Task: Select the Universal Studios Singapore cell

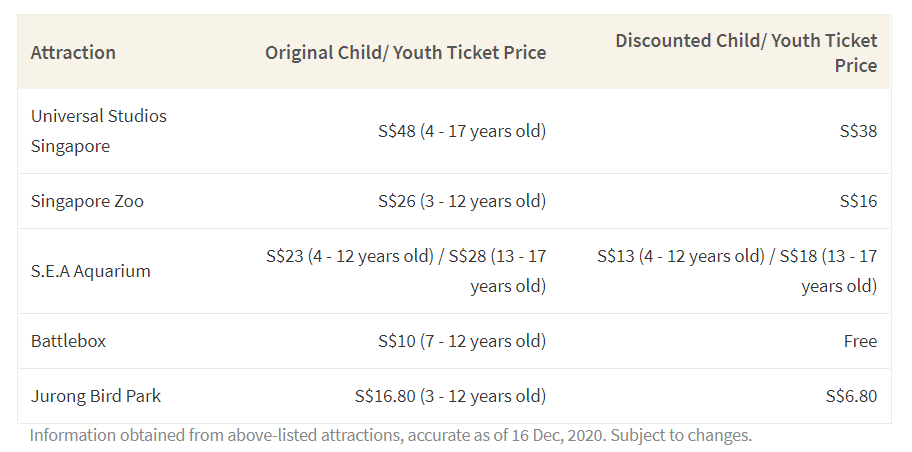Action: click(x=98, y=131)
